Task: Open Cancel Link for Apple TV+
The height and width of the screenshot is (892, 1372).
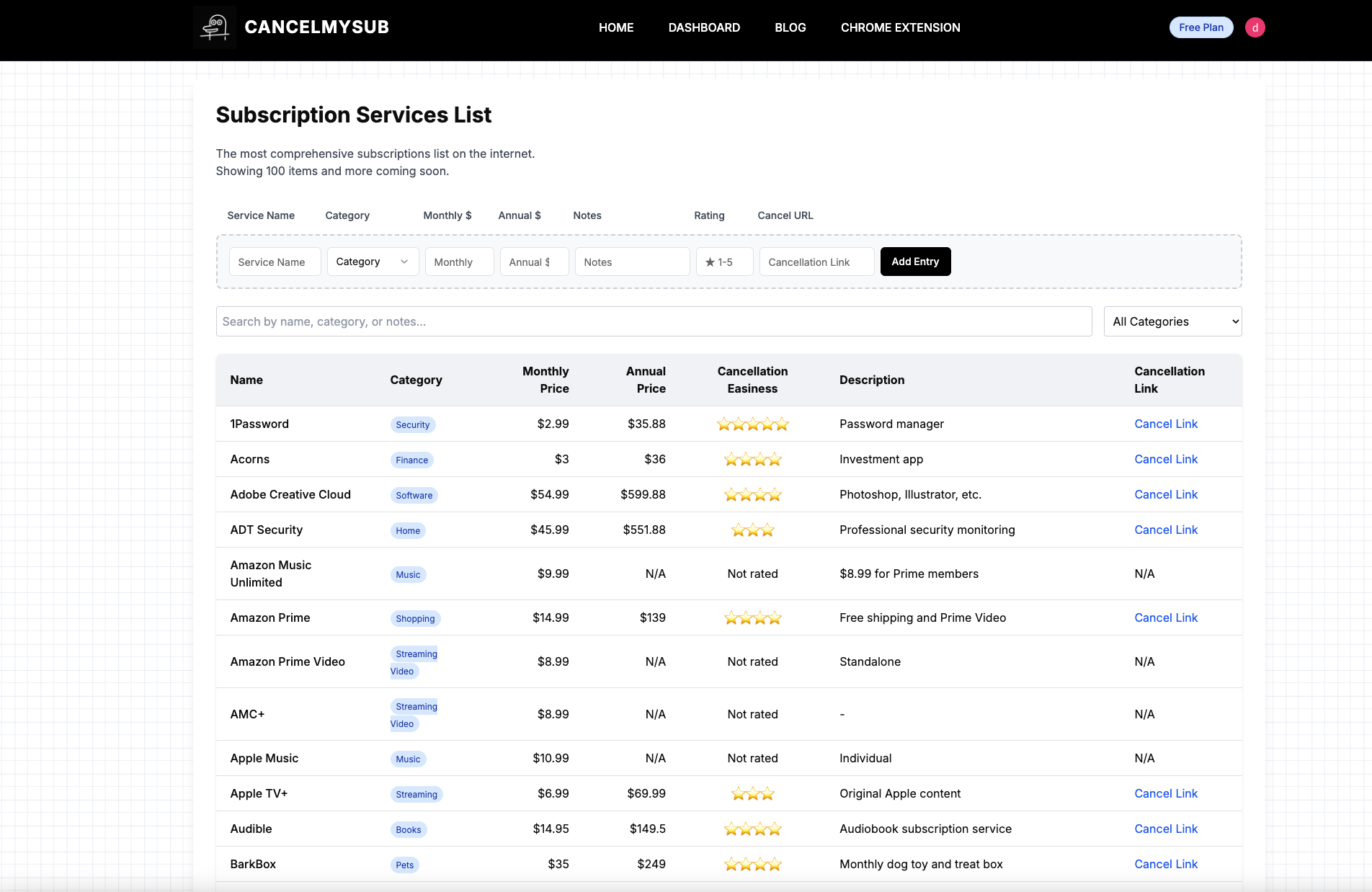Action: coord(1166,793)
